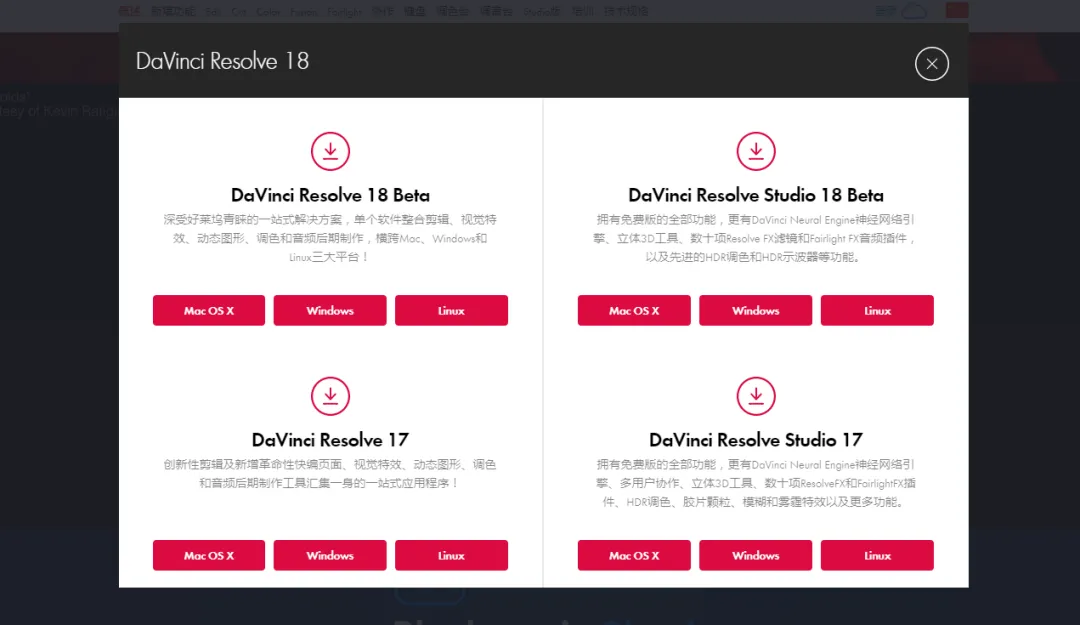
Task: Click the 'DaVinci Resolve 18 Beta' heading
Action: [330, 195]
